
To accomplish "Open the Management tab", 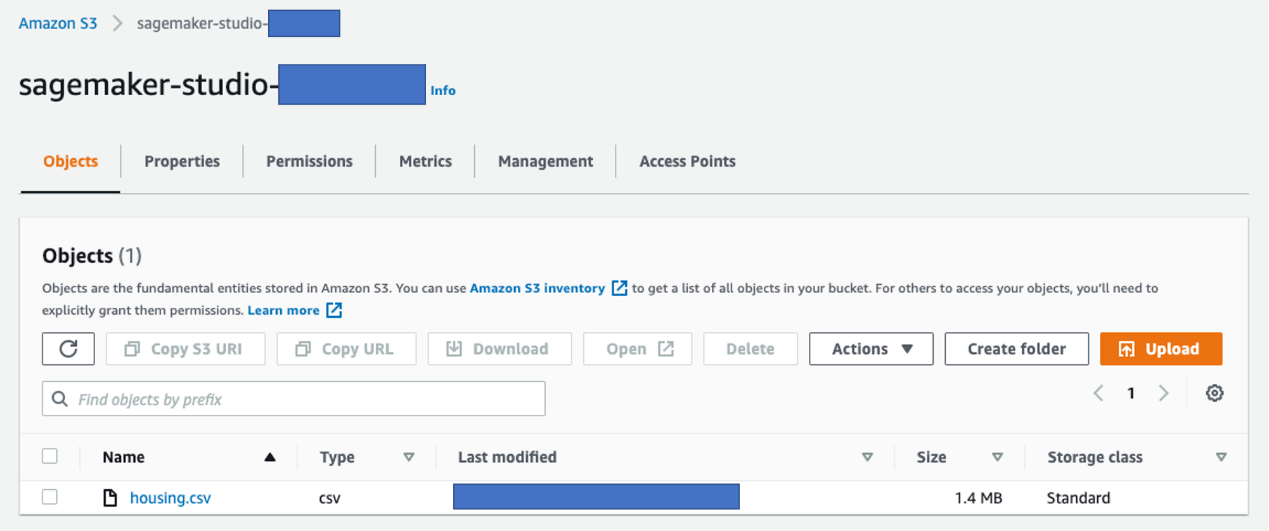I will coord(545,161).
